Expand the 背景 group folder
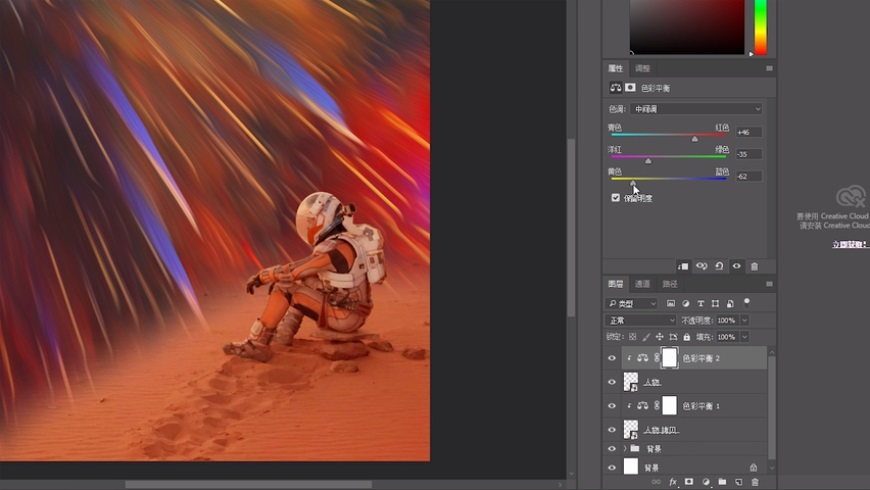 [x=625, y=448]
